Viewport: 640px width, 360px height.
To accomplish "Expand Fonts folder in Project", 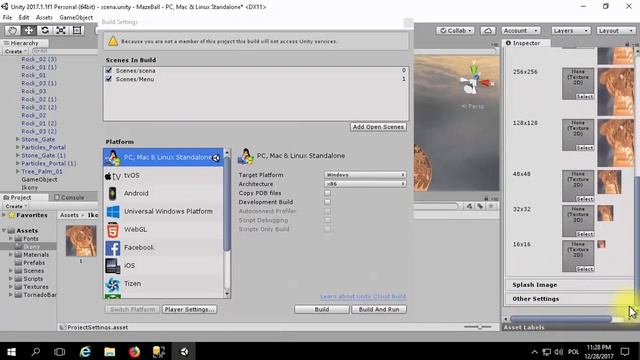I will pyautogui.click(x=11, y=238).
